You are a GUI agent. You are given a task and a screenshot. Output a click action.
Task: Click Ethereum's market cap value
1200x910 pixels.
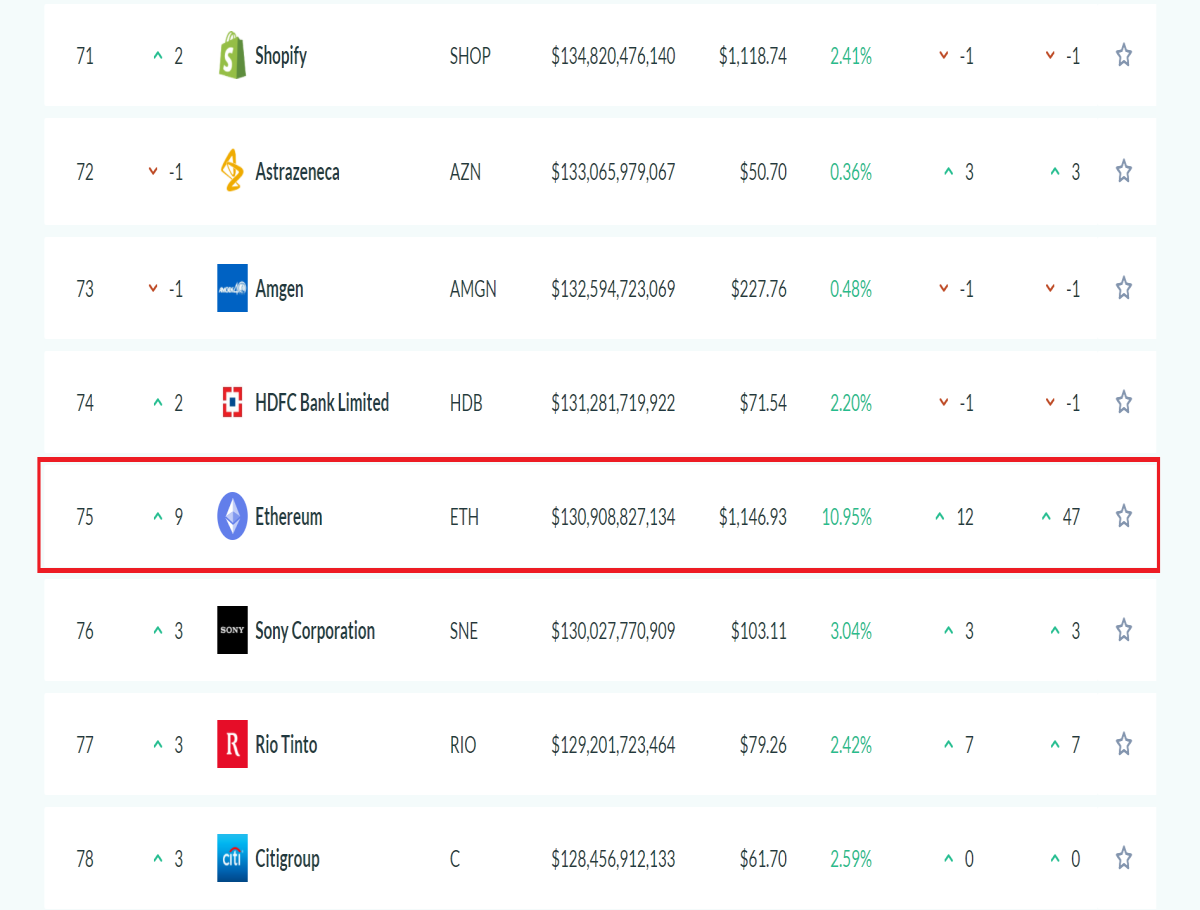[613, 518]
